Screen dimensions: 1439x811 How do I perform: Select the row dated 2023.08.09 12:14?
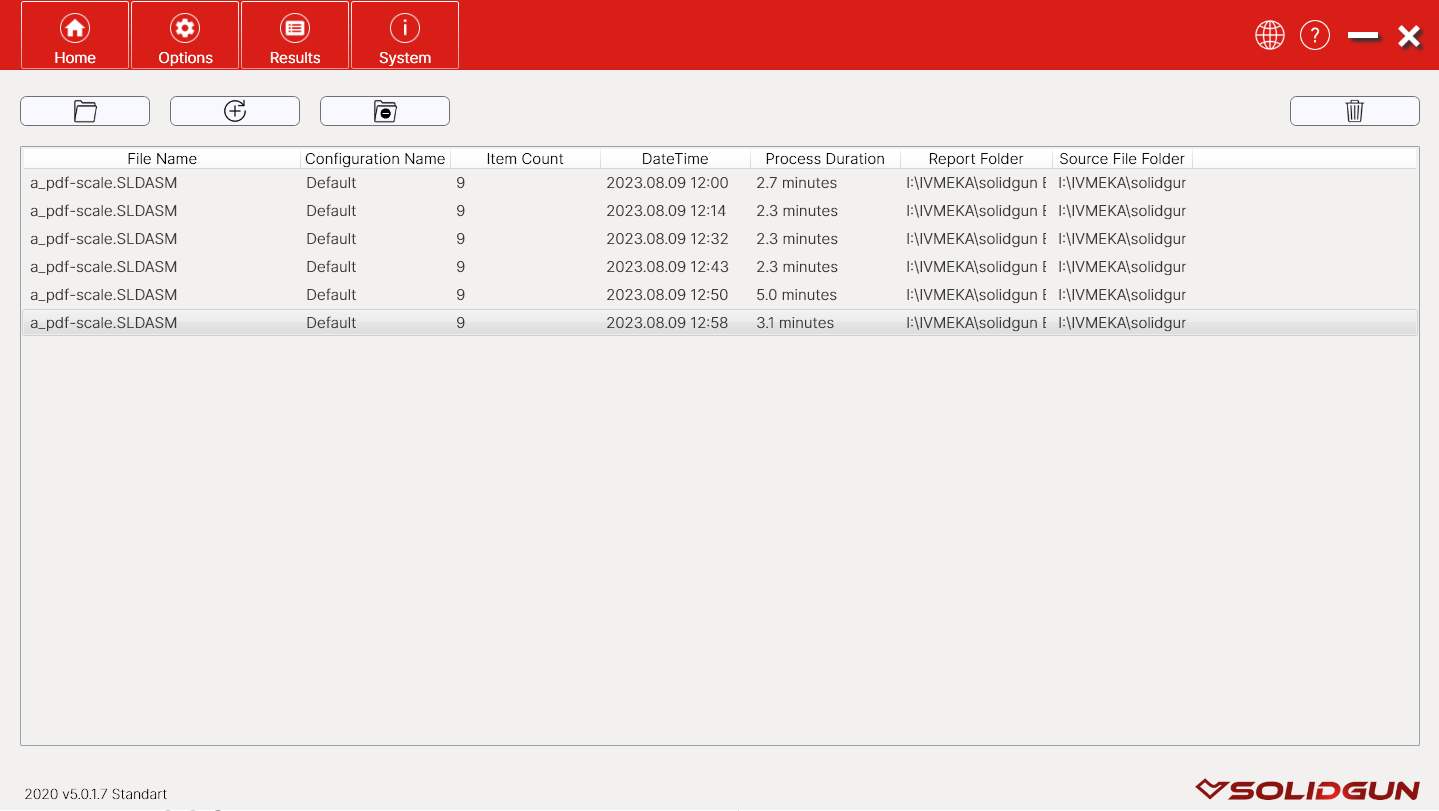[720, 211]
